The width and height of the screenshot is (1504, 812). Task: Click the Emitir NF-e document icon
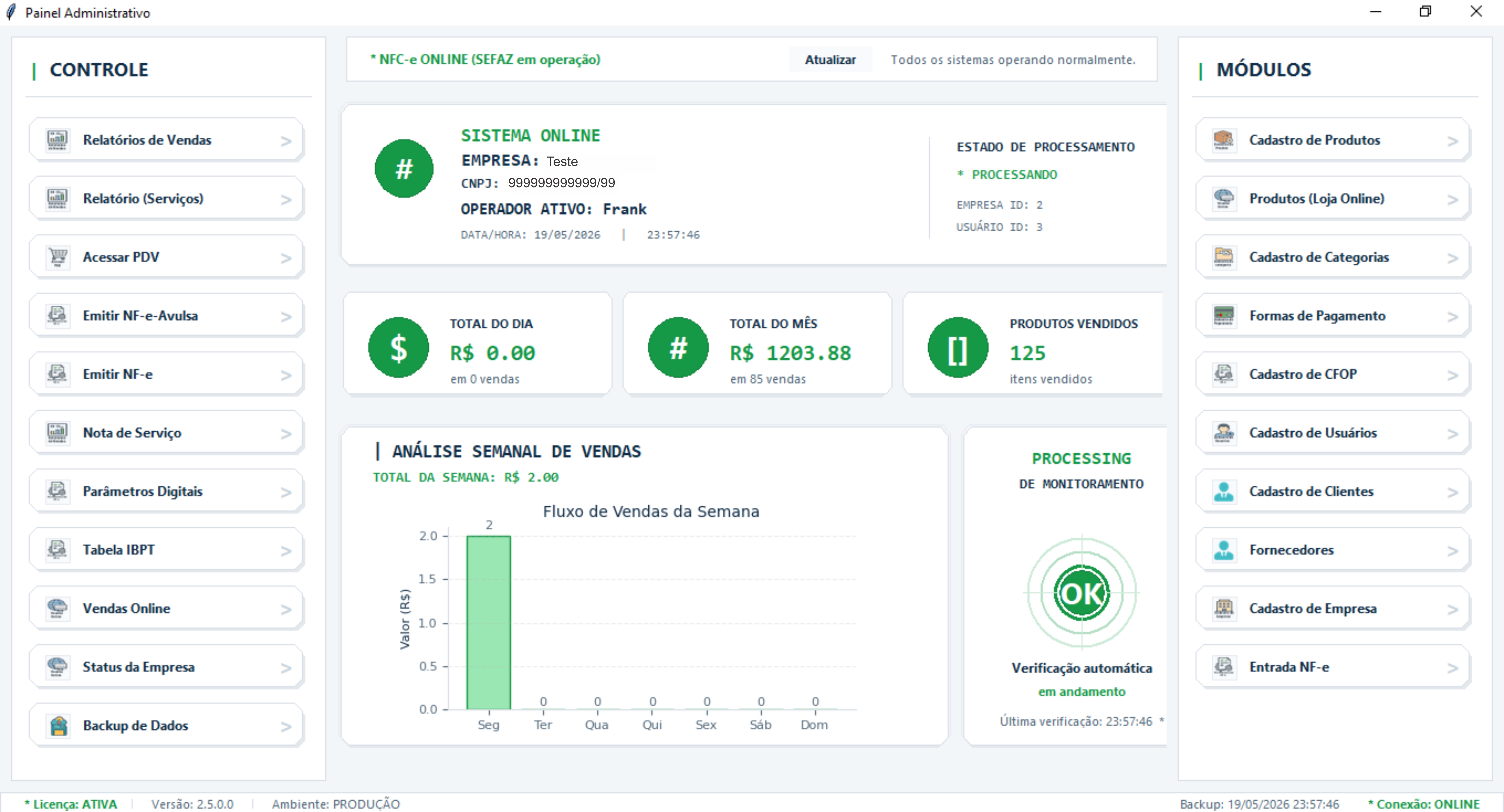click(x=57, y=374)
